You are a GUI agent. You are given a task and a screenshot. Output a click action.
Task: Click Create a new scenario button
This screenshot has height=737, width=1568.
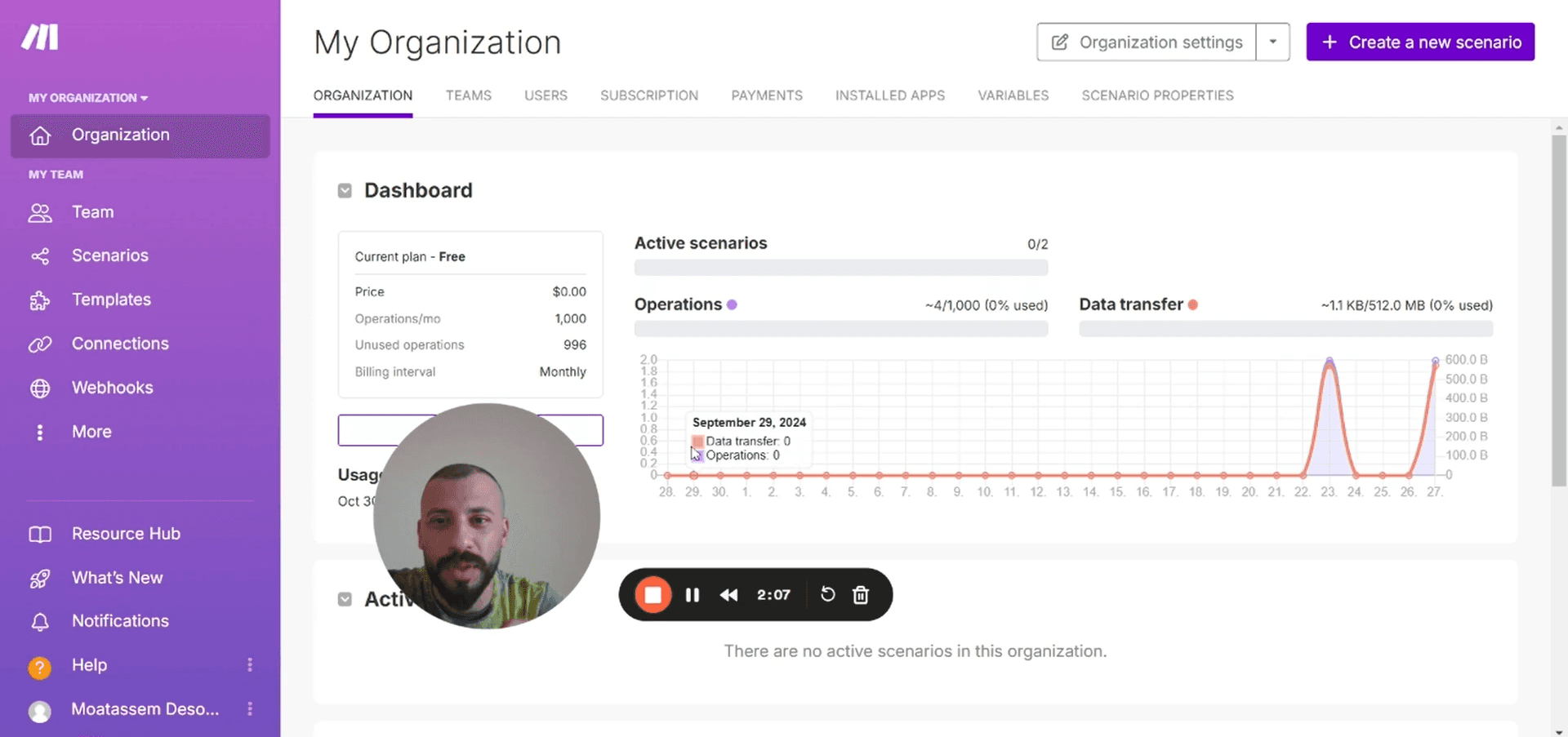coord(1420,42)
